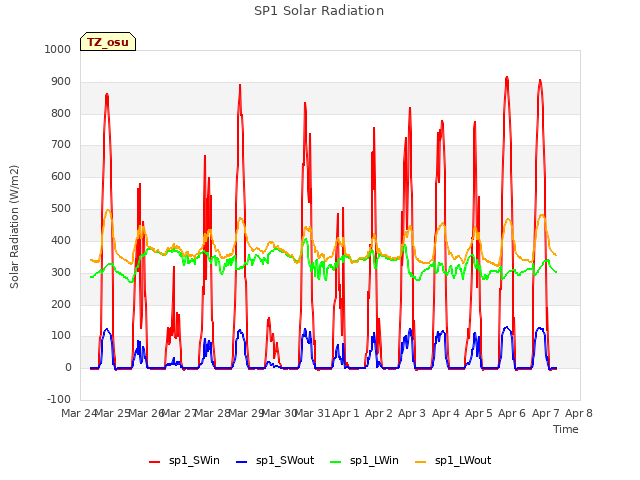The image size is (640, 480).
Task: Click the -100 y-axis tick label
Action: [59, 399]
